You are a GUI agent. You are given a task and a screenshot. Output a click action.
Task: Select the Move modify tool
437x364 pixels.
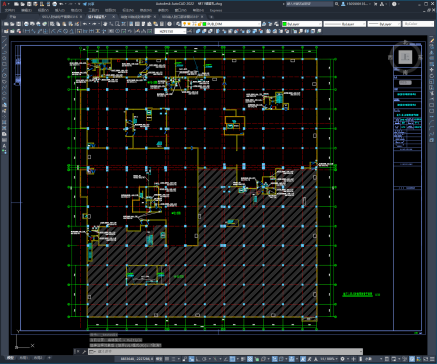[x=431, y=70]
